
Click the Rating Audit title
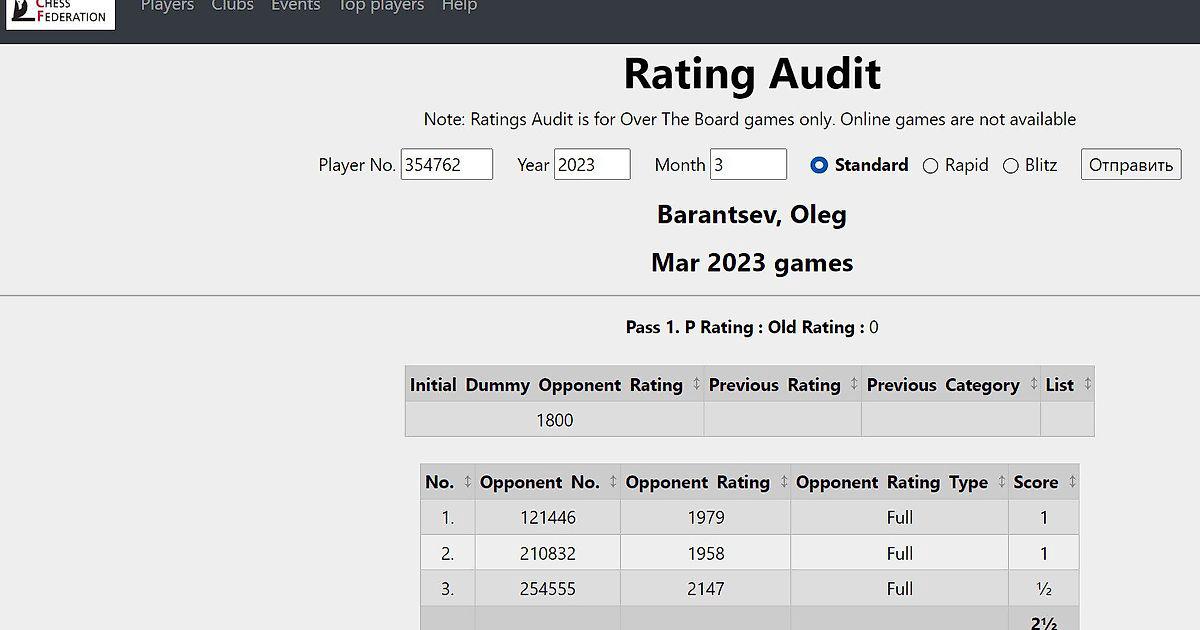click(752, 74)
